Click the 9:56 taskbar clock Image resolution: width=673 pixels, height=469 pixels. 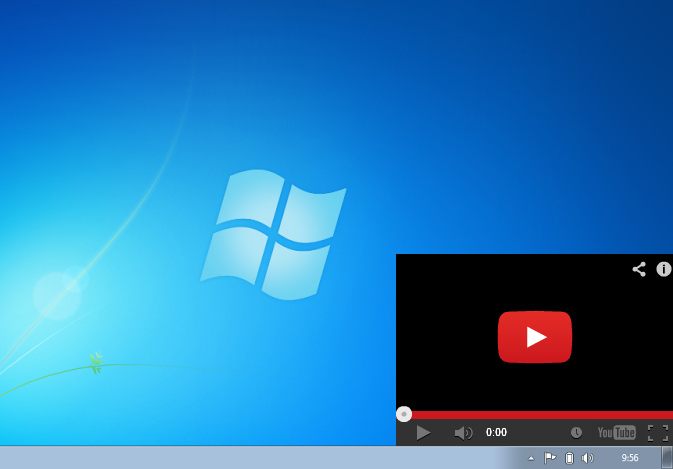(x=630, y=457)
